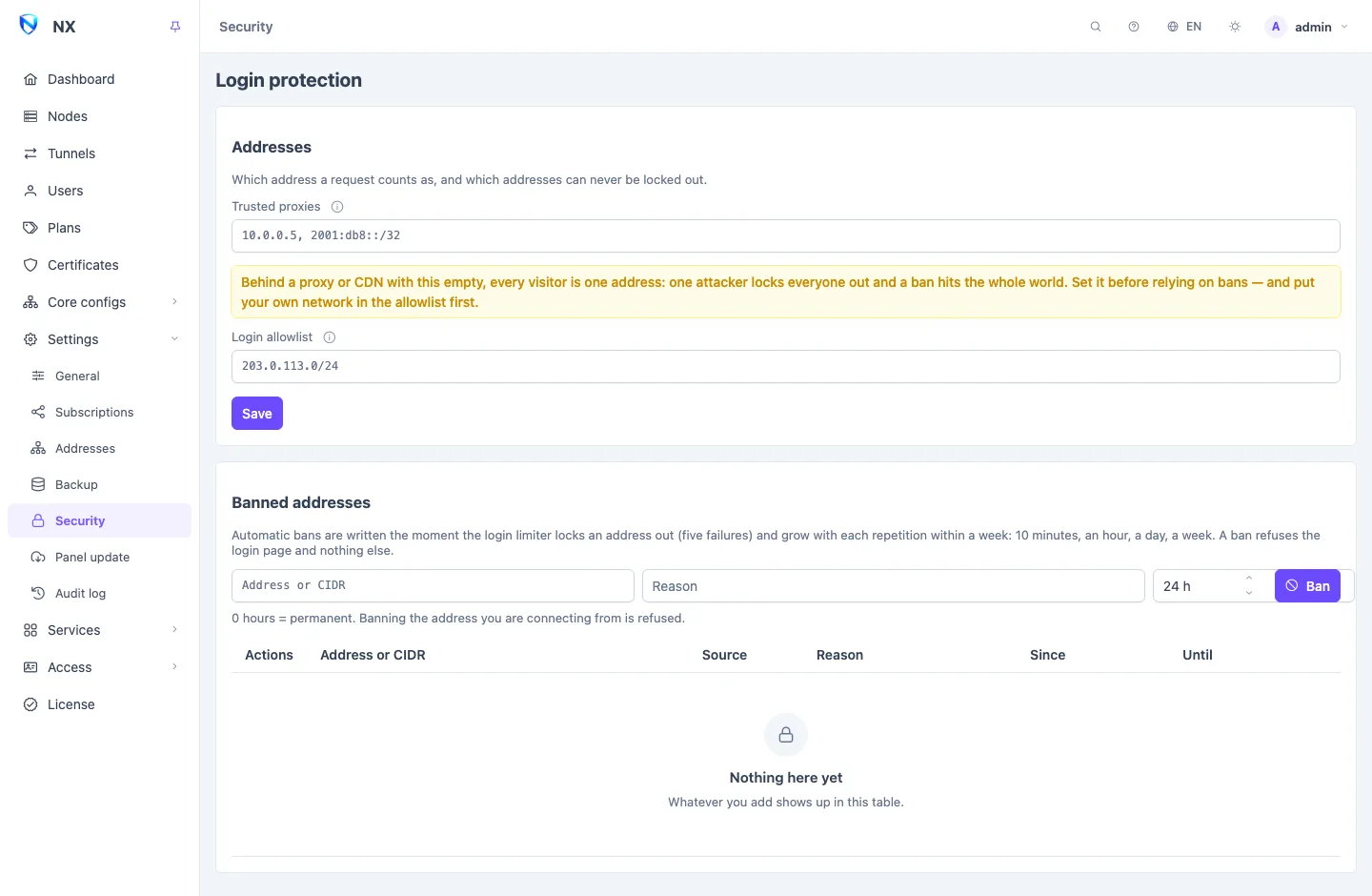Screen dimensions: 1372x896
Task: Click the Nodes server icon
Action: (x=30, y=116)
